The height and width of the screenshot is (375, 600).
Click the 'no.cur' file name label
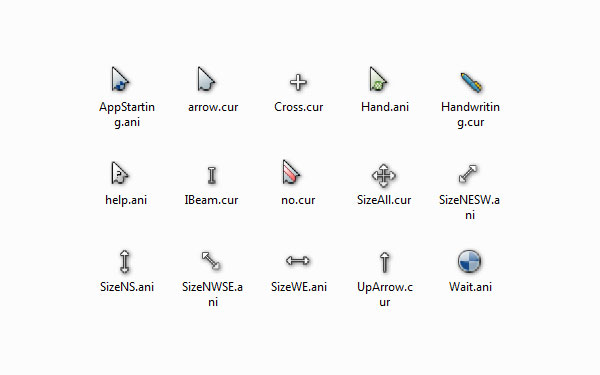pyautogui.click(x=298, y=200)
